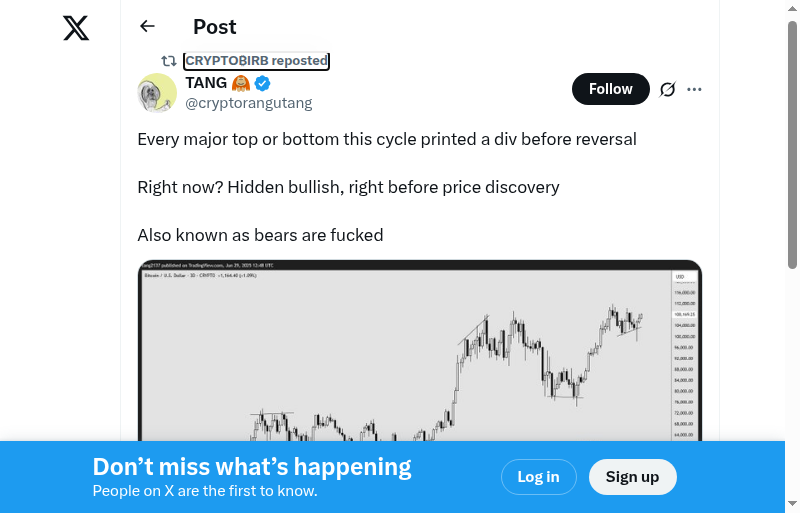Image resolution: width=800 pixels, height=513 pixels.
Task: Click the Post heading at top
Action: coord(215,27)
